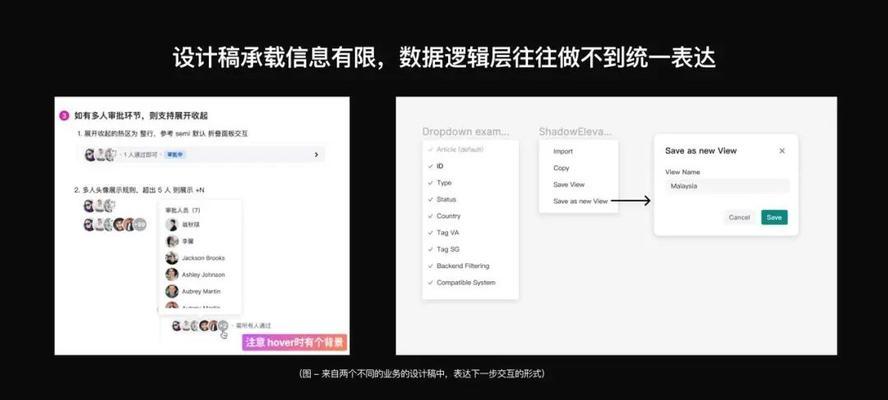Click the +N overflow avatar after five avatars
888x400 pixels.
[x=140, y=224]
